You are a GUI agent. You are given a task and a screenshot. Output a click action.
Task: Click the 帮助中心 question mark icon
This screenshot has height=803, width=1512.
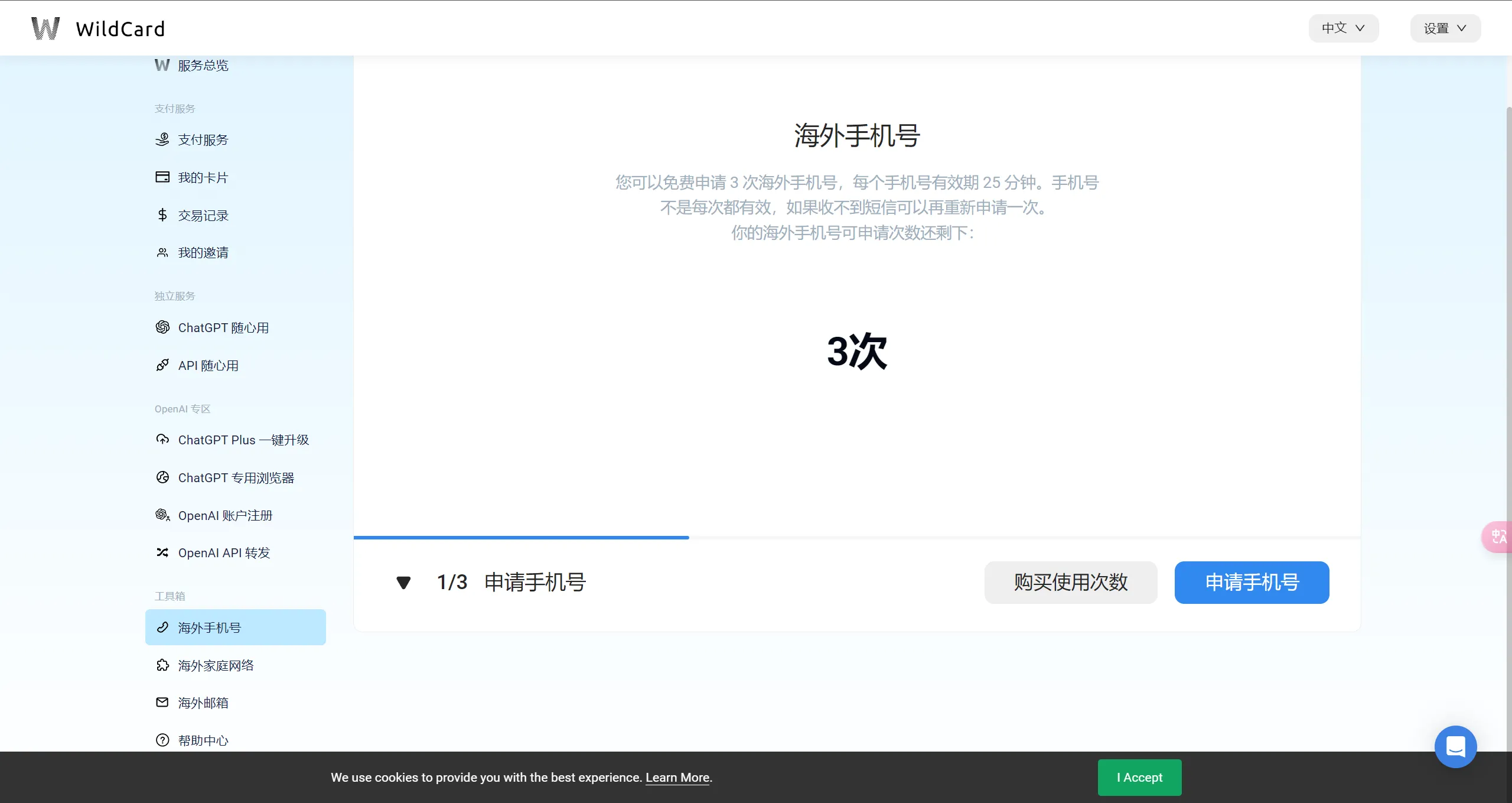pos(162,740)
